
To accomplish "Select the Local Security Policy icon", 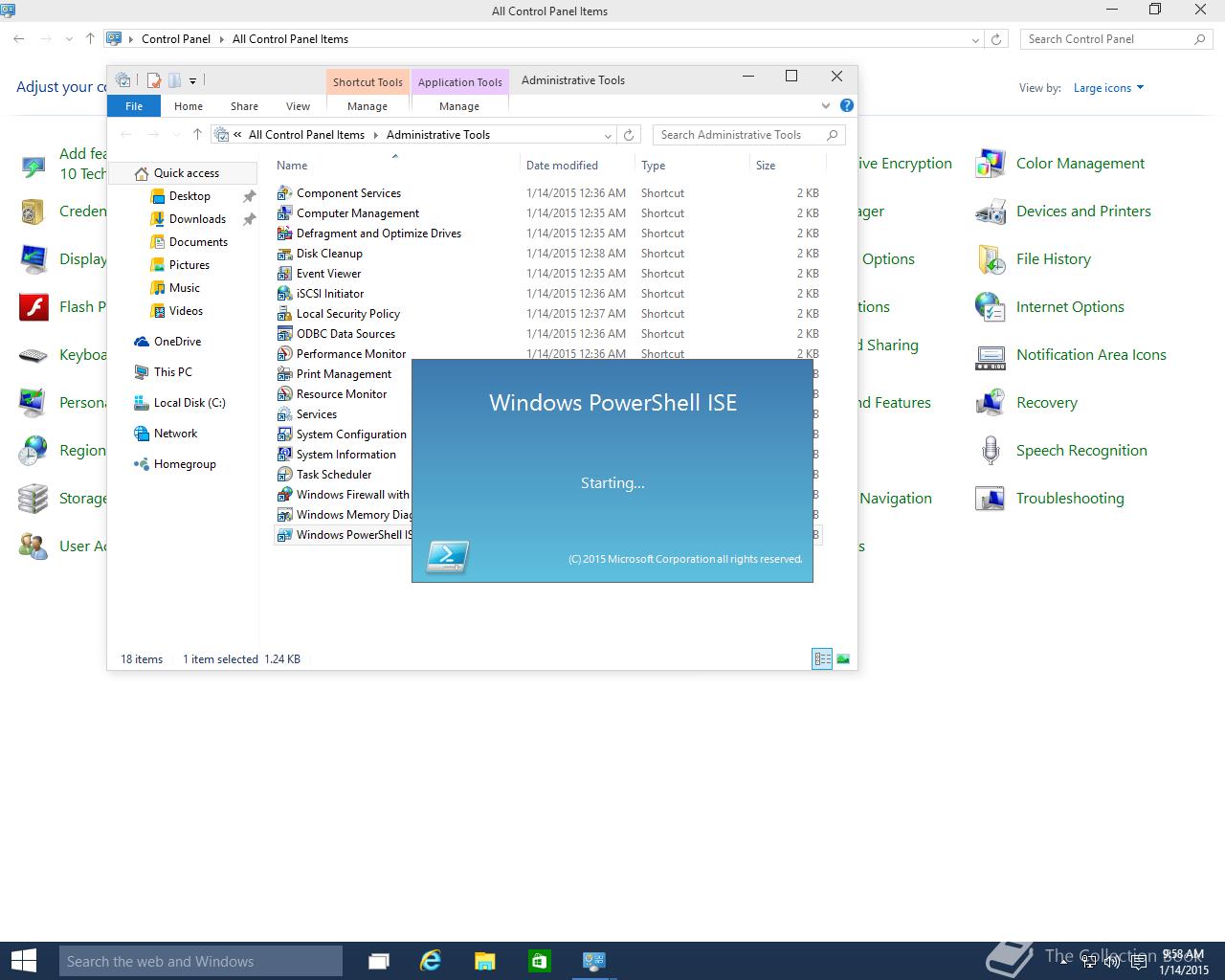I will (x=284, y=313).
